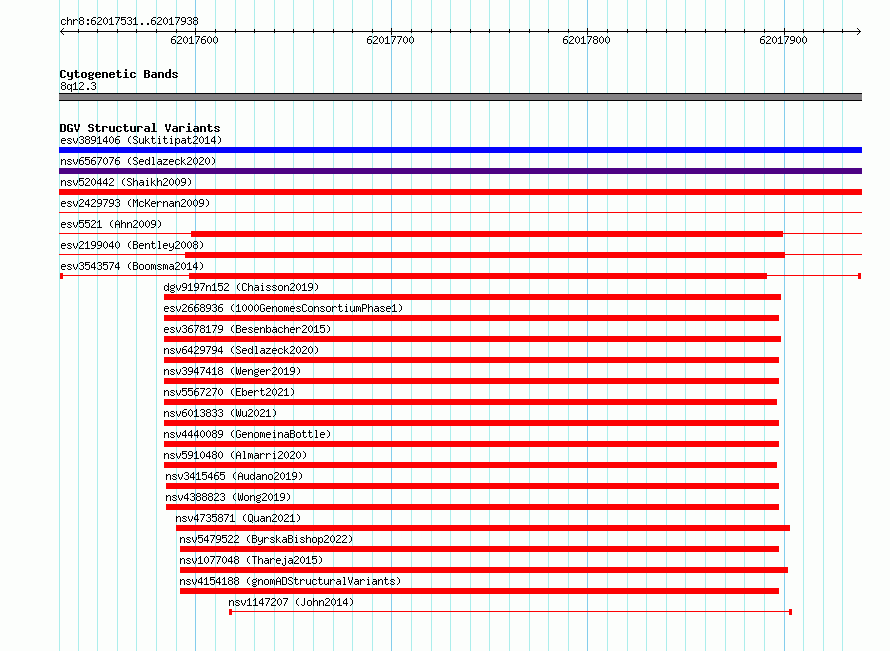The image size is (890, 651).
Task: Click the 62017900 ruler position label
Action: coord(783,40)
